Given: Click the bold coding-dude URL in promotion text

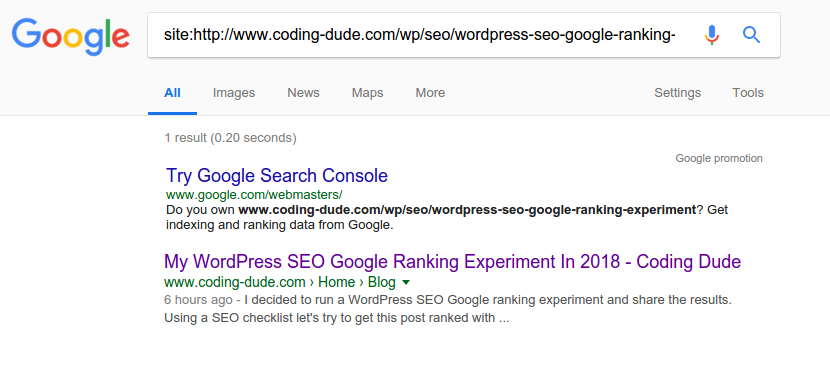Looking at the screenshot, I should coord(467,210).
